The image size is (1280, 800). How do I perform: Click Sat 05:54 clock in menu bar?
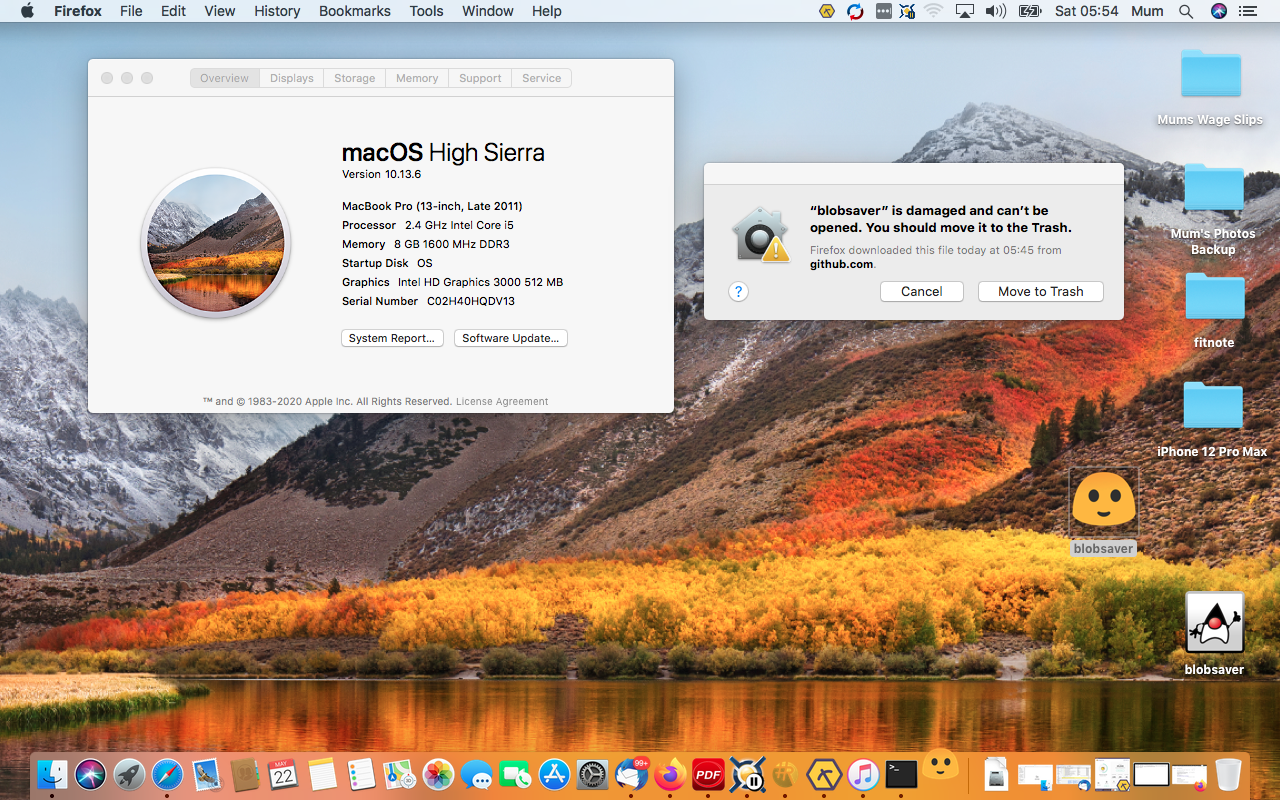coord(1086,11)
